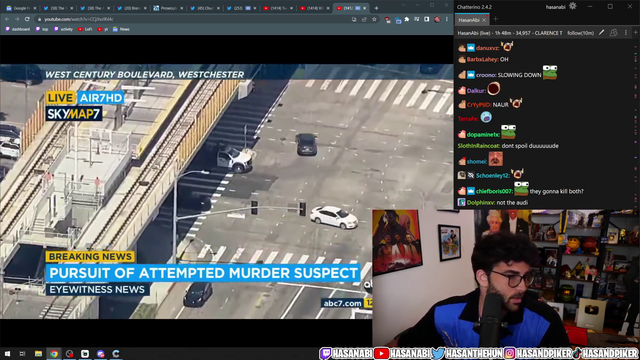Click username shomei in chat
The image size is (640, 360).
coord(477,162)
